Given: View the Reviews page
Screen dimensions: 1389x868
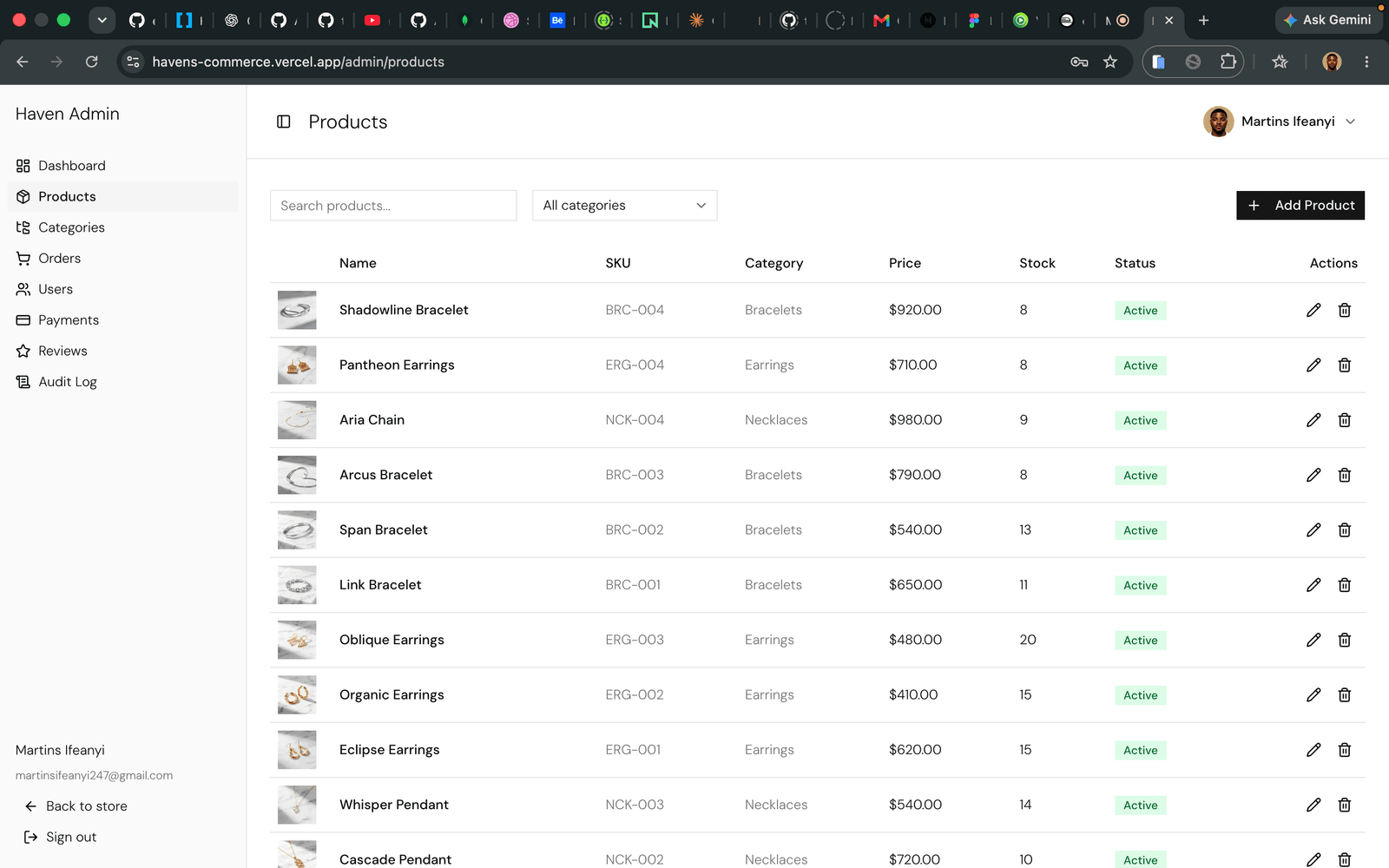Looking at the screenshot, I should tap(122, 351).
